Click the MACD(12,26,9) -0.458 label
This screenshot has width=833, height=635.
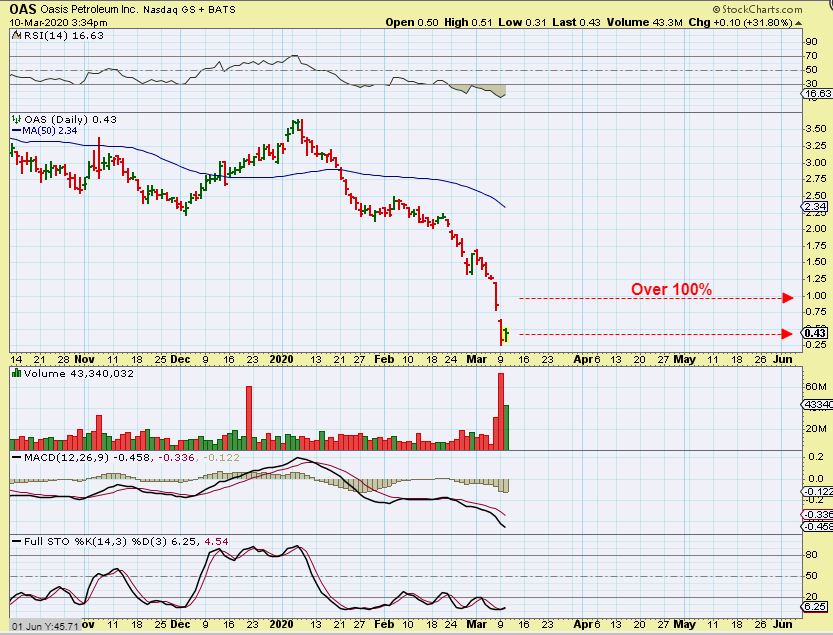pyautogui.click(x=88, y=458)
